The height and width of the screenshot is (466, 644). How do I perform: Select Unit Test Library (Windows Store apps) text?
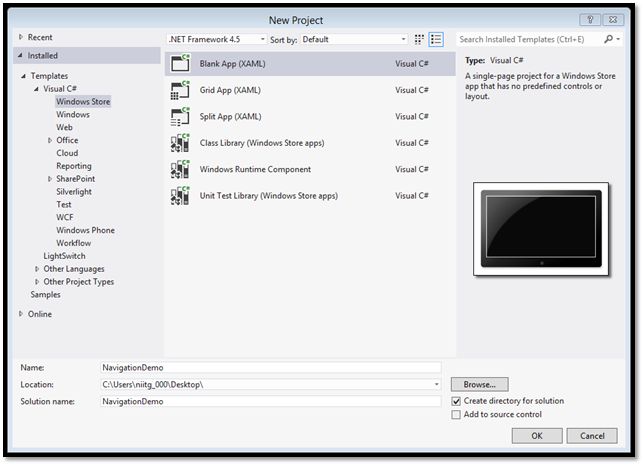coord(269,195)
